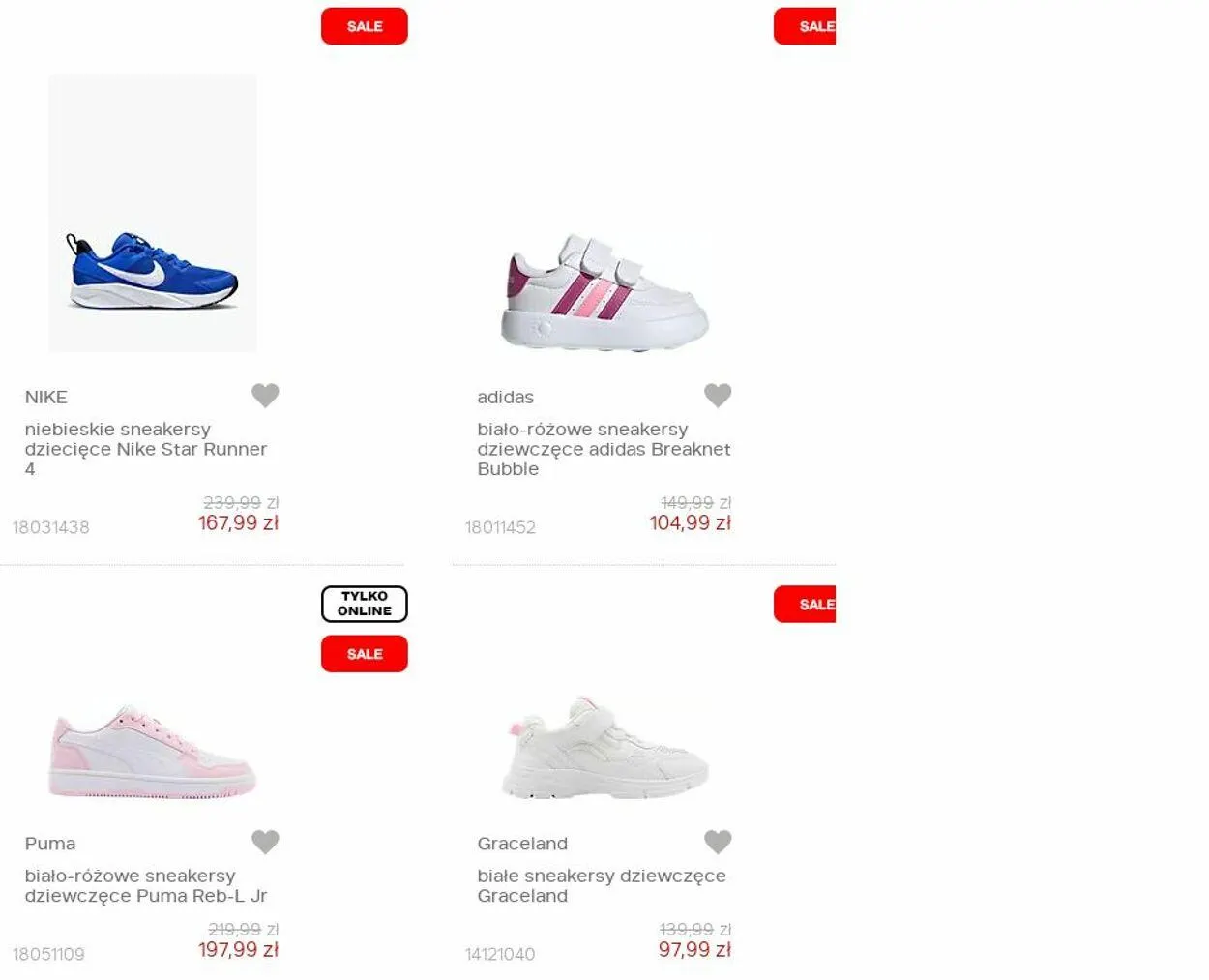Open pink Puma sneaker product image
Viewport: 1209px width, 980px height.
coord(152,753)
